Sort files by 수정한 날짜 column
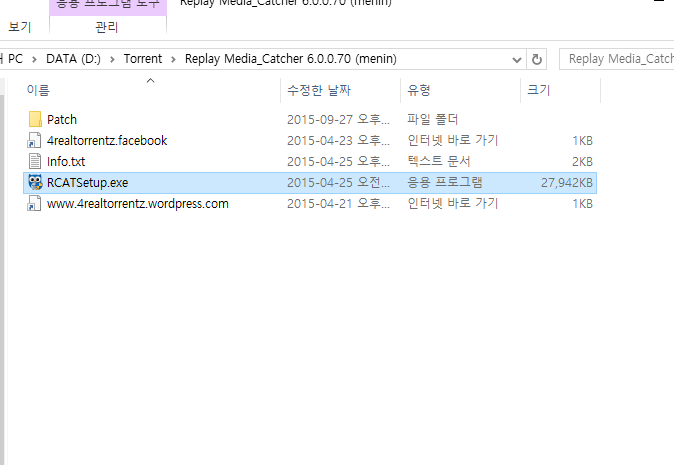 (319, 90)
